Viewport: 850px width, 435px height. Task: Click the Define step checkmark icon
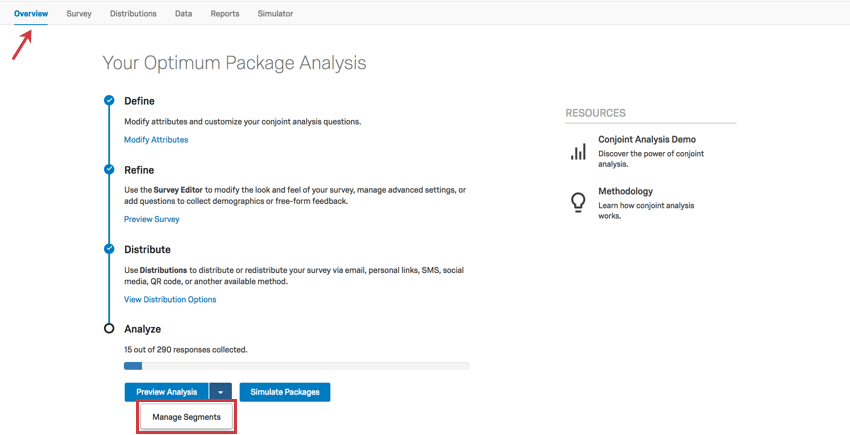(109, 101)
